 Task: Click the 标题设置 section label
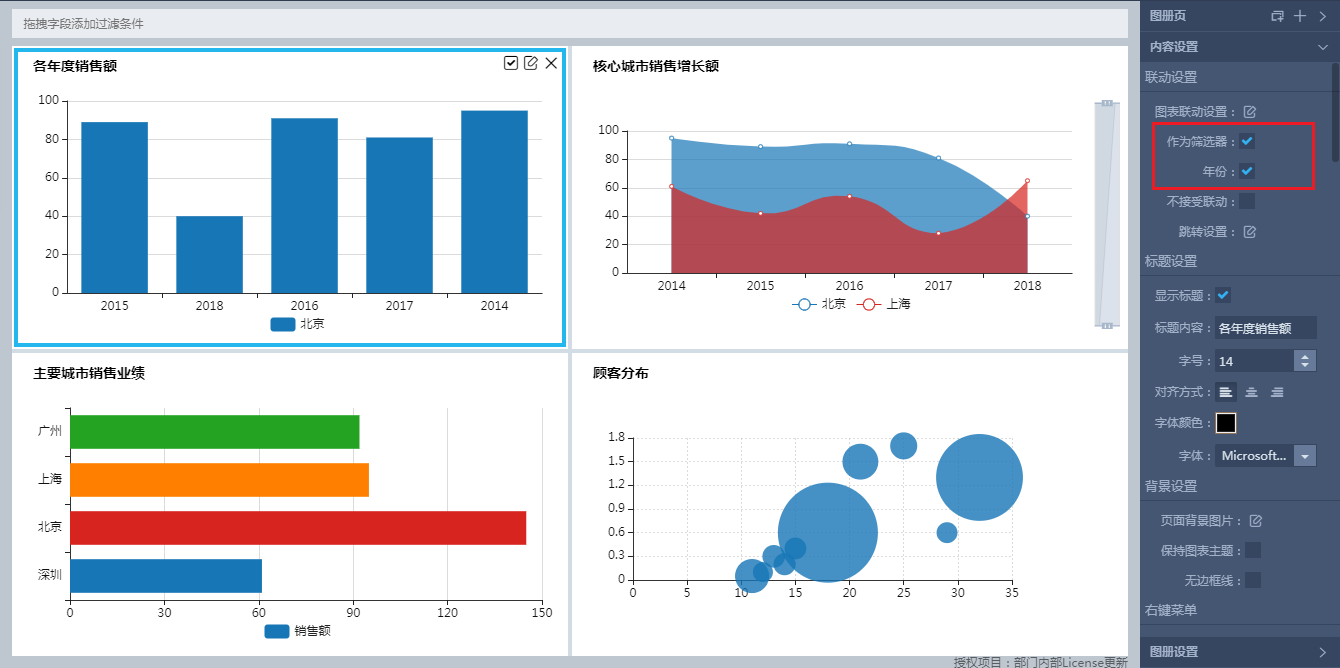[x=1171, y=261]
